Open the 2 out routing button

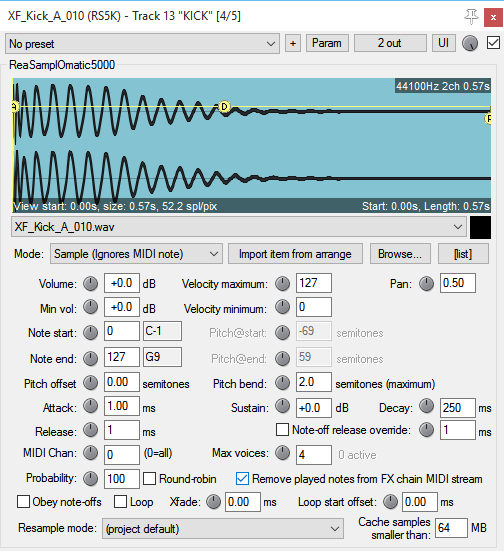click(x=390, y=43)
